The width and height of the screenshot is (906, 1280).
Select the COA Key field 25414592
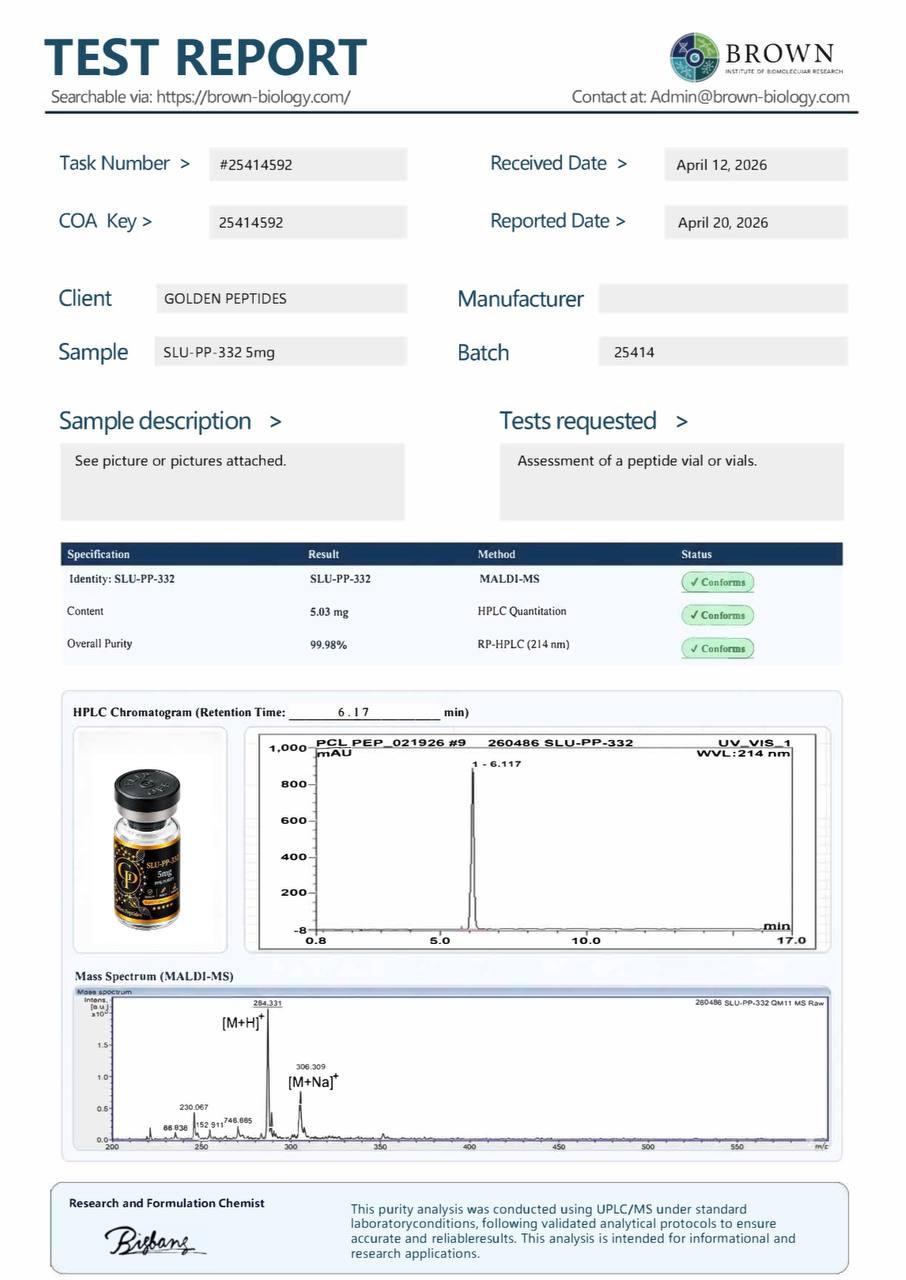point(308,222)
